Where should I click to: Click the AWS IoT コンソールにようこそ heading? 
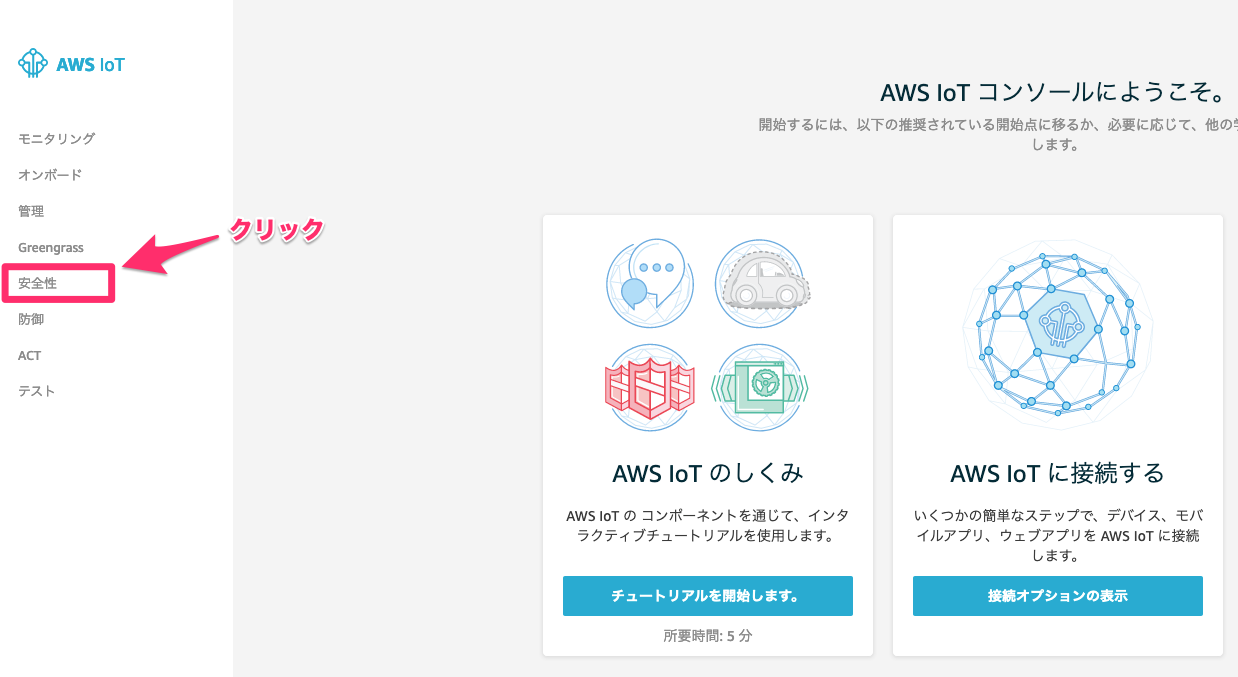1053,93
